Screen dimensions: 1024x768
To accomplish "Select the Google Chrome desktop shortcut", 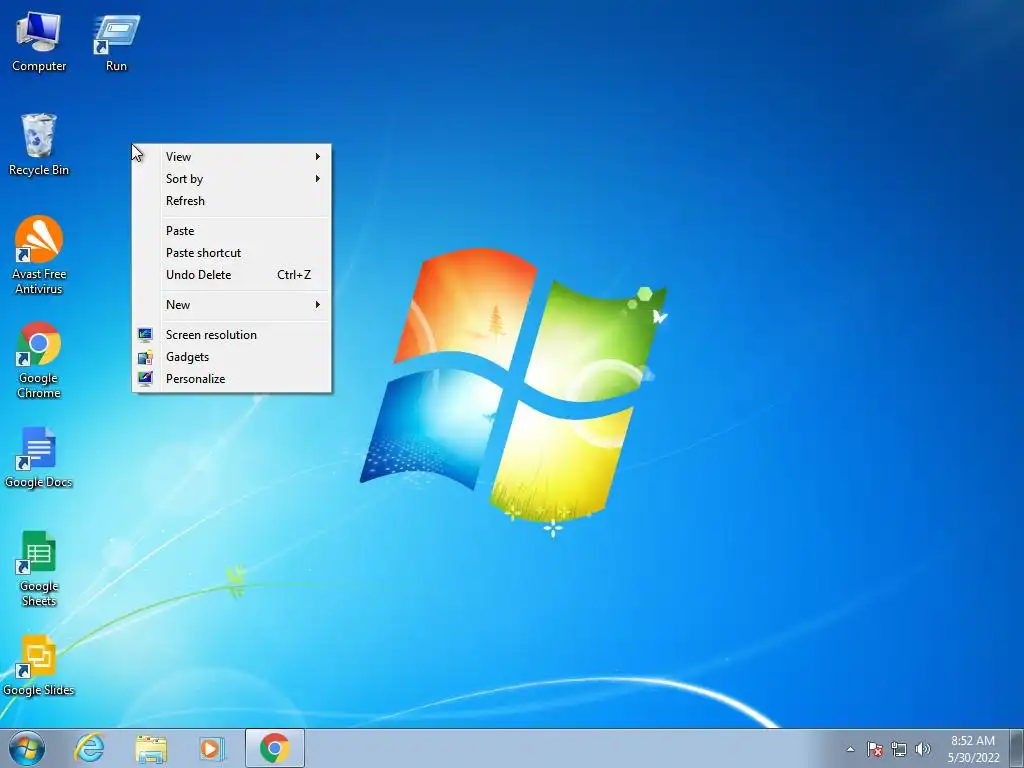I will pos(39,360).
